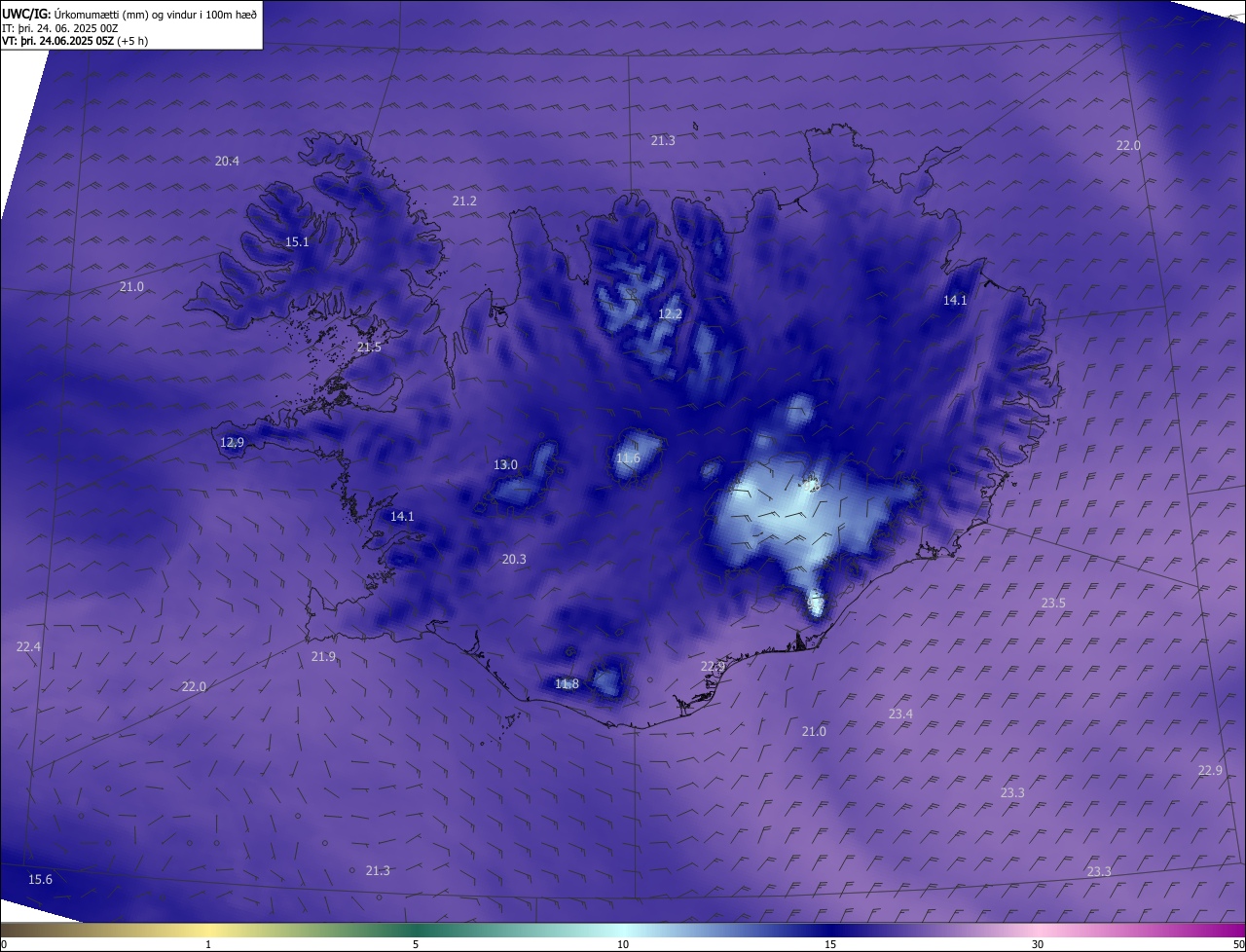
Task: Select the 21.9 value label
Action: 323,656
